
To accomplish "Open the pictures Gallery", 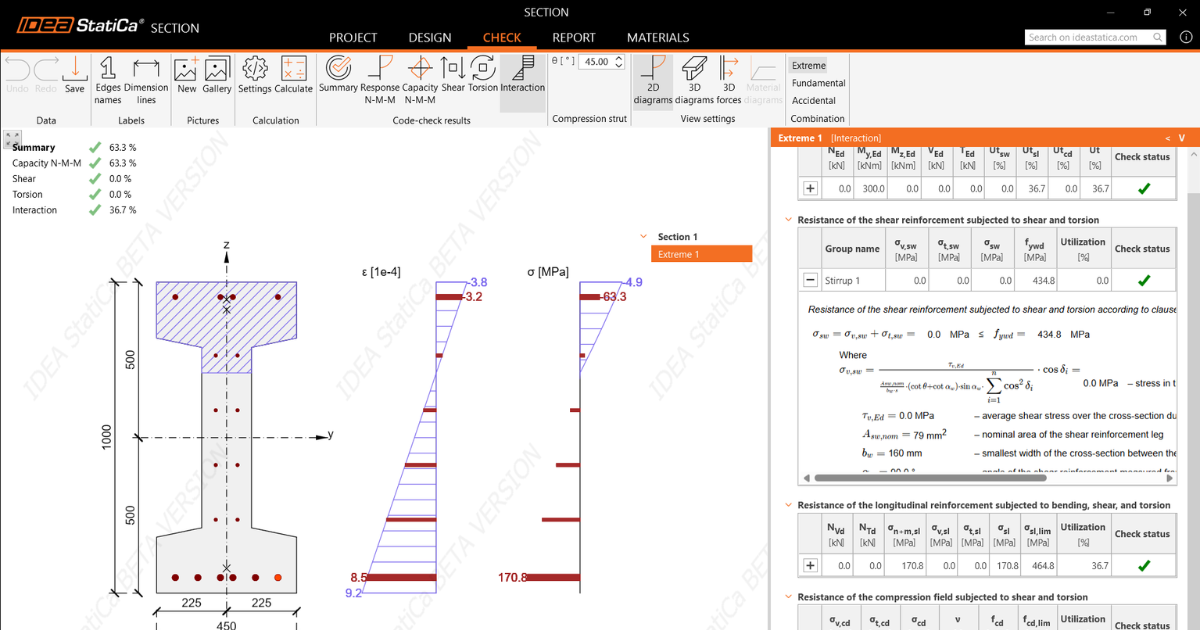I will (217, 74).
